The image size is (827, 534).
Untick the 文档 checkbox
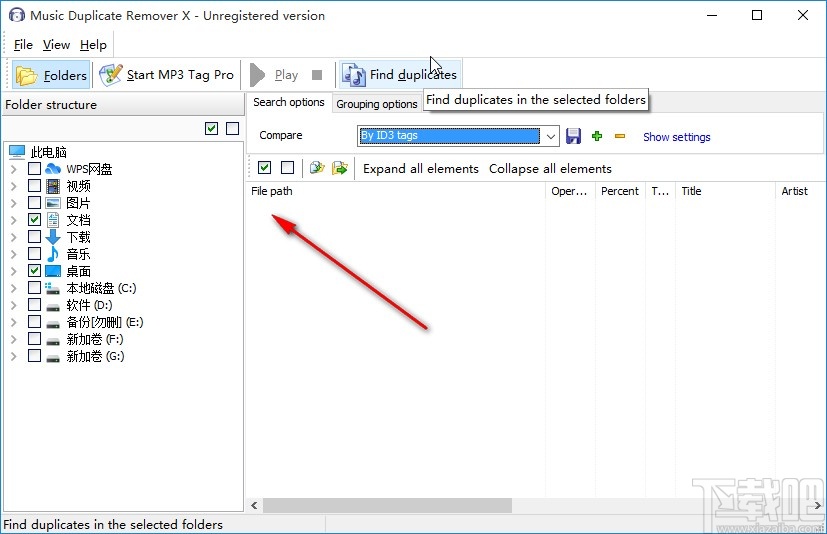34,220
